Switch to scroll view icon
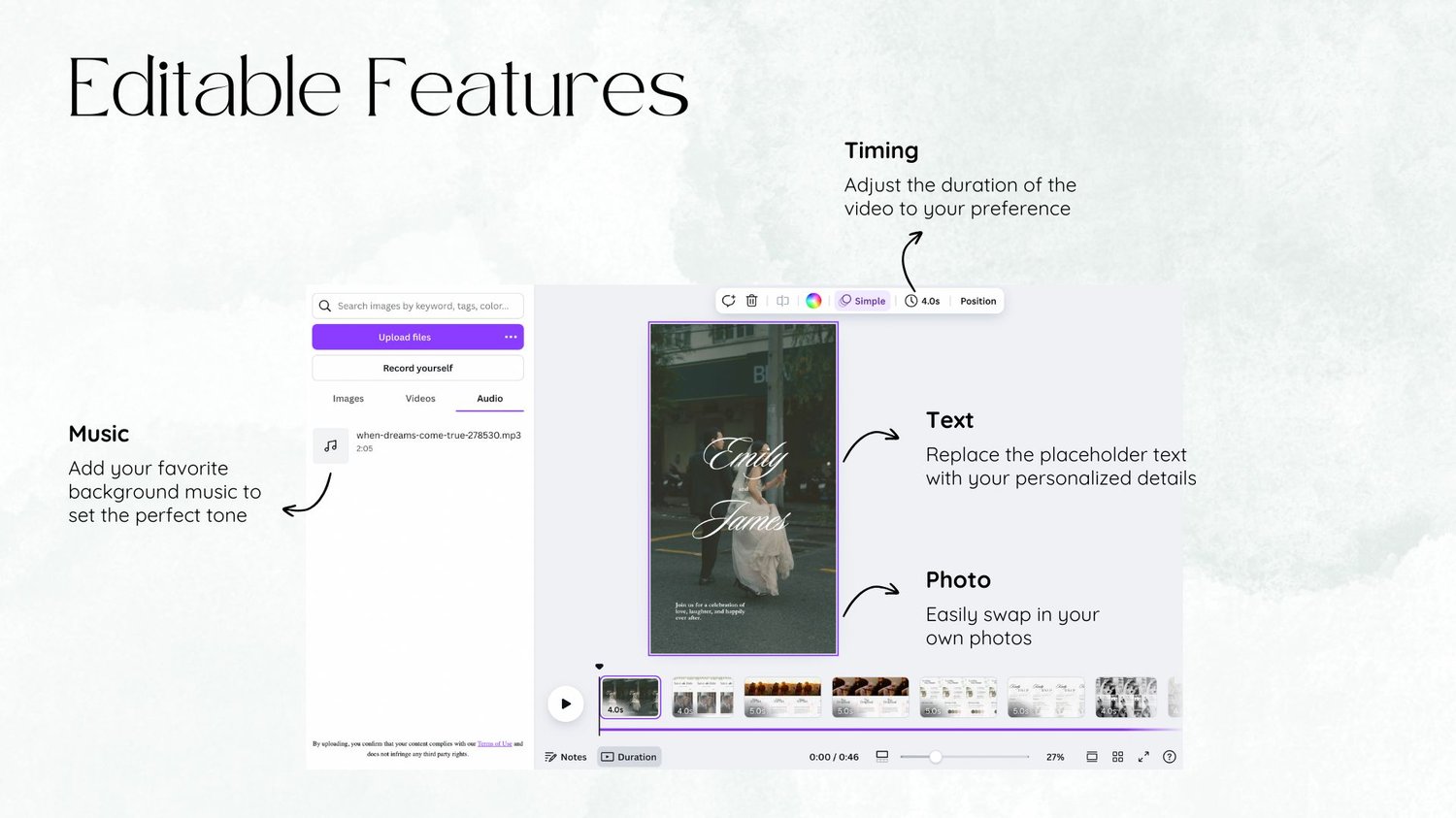The image size is (1456, 818). coord(1092,757)
